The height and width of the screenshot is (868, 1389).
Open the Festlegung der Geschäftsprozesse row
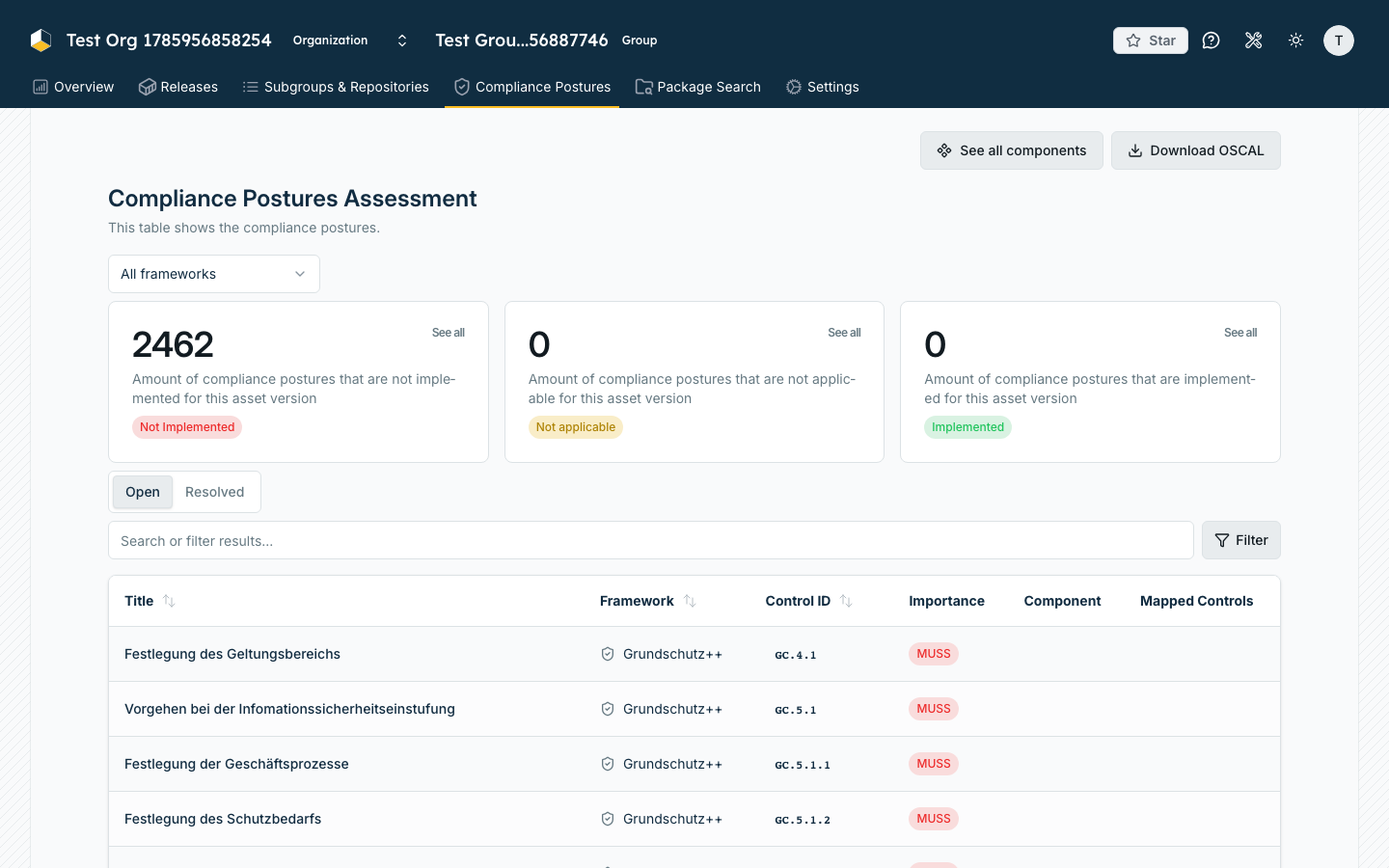[x=694, y=764]
